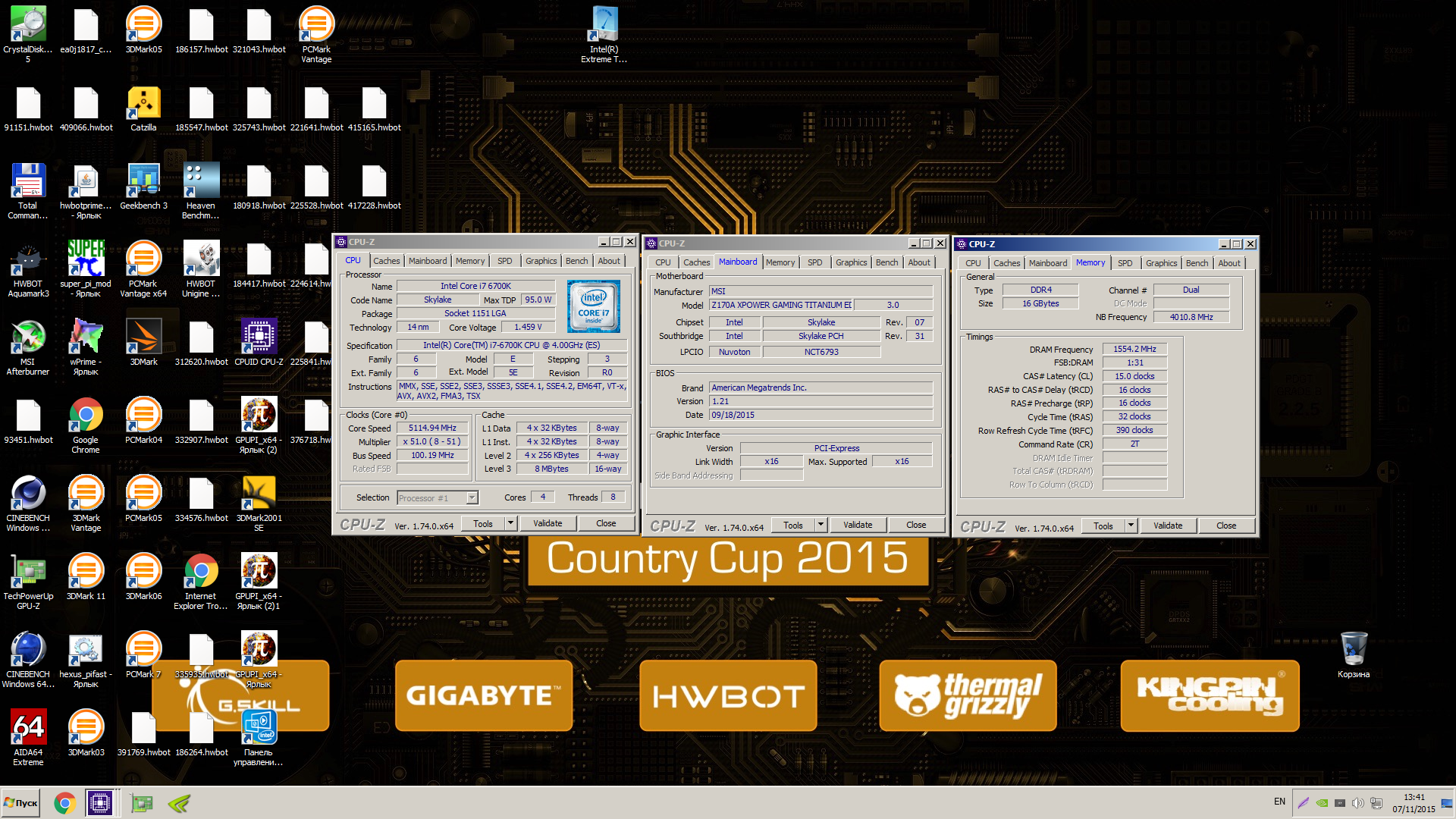Click Z170A XPOWER GAMING TITANIUM model field
The image size is (1456, 819).
781,305
